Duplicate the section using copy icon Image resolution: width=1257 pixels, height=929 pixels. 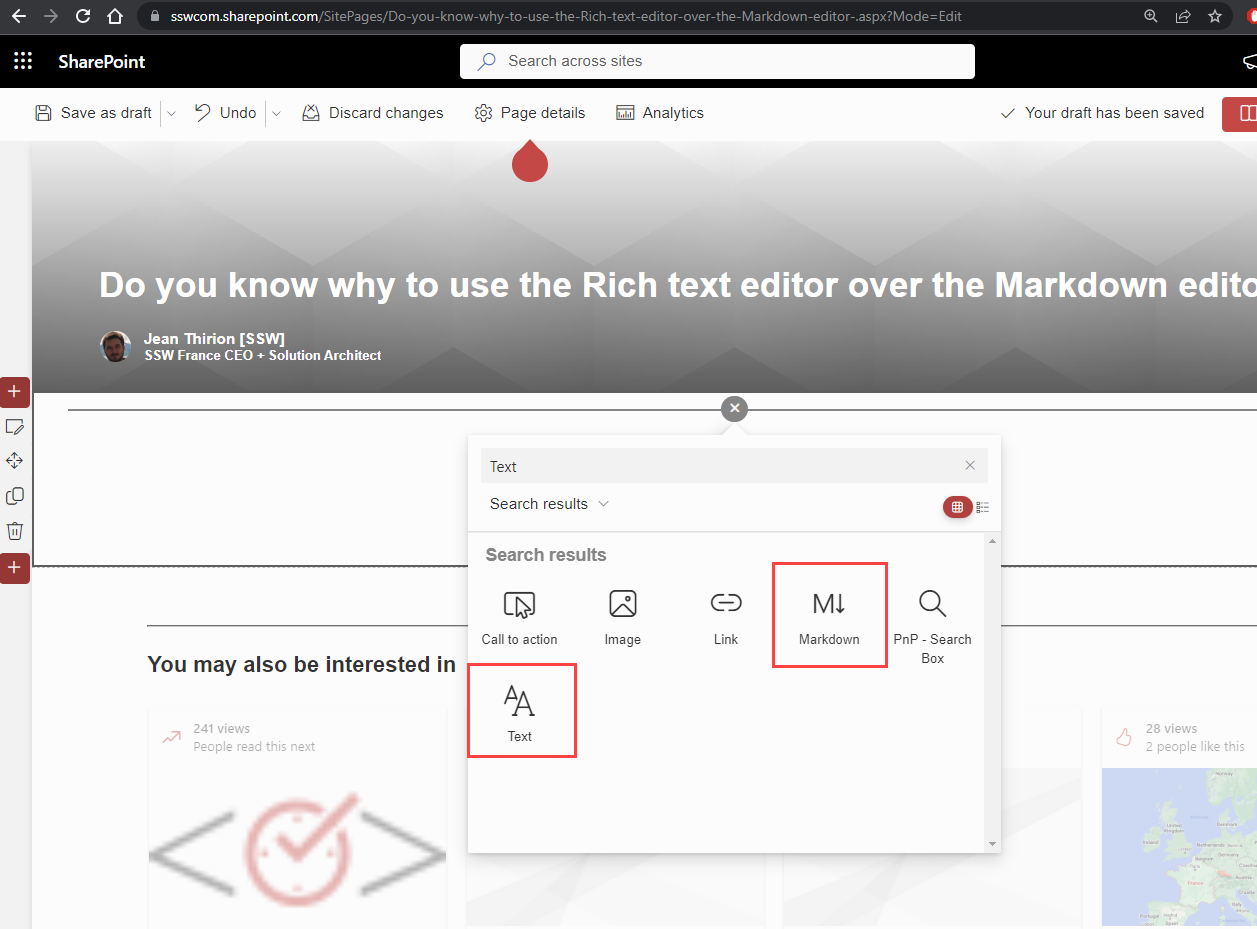[15, 496]
